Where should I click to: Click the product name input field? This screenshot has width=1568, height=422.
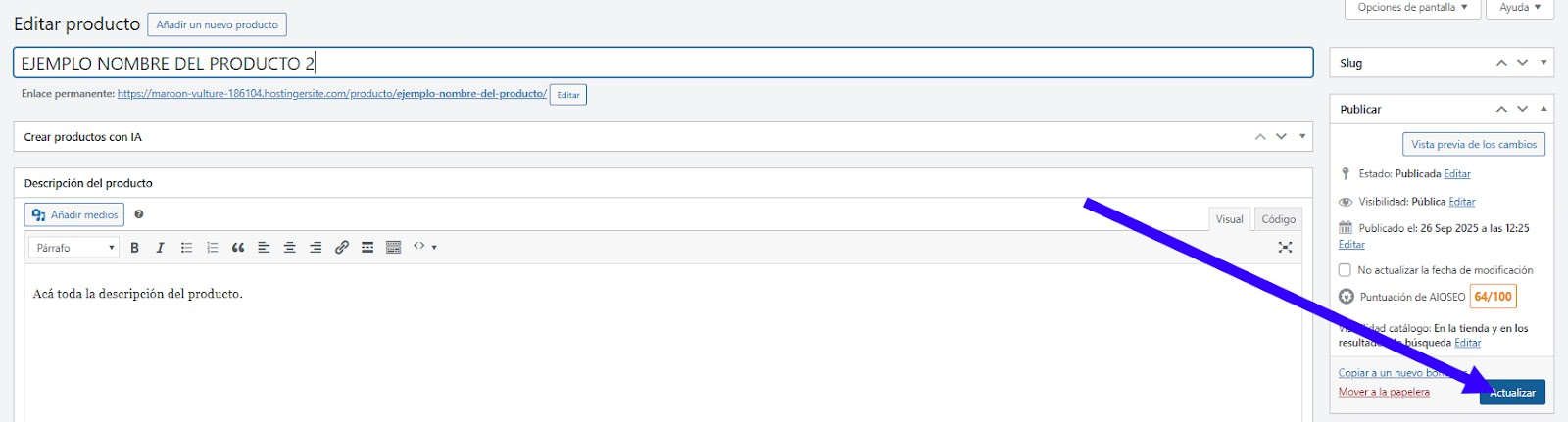[x=662, y=64]
